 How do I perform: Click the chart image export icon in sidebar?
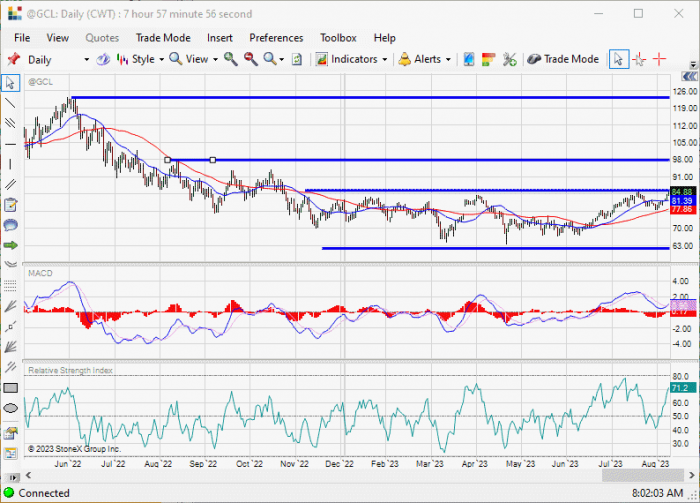10,432
